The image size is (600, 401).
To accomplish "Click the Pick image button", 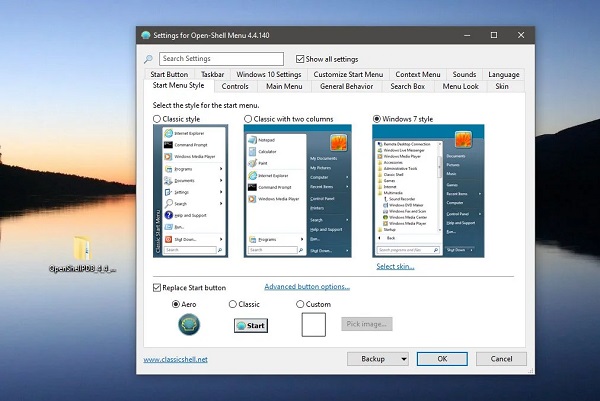I will (x=367, y=324).
